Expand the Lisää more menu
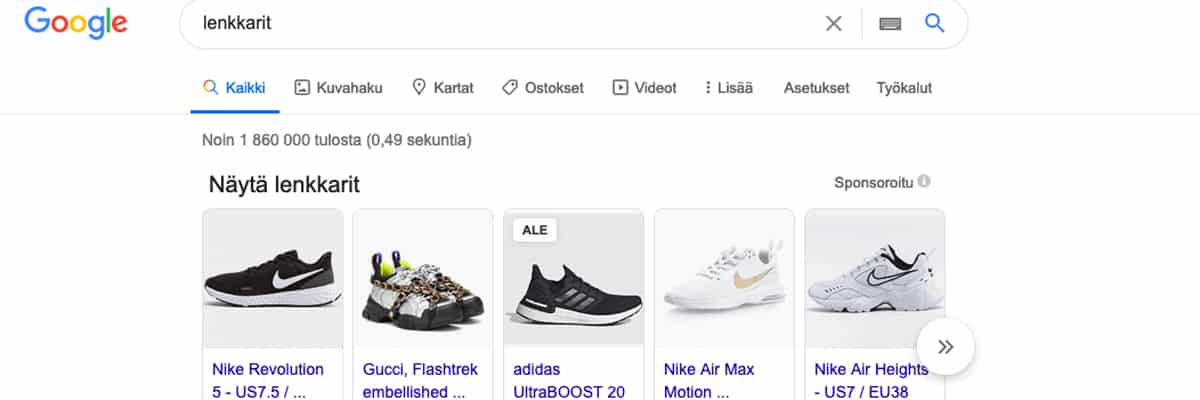 click(728, 88)
